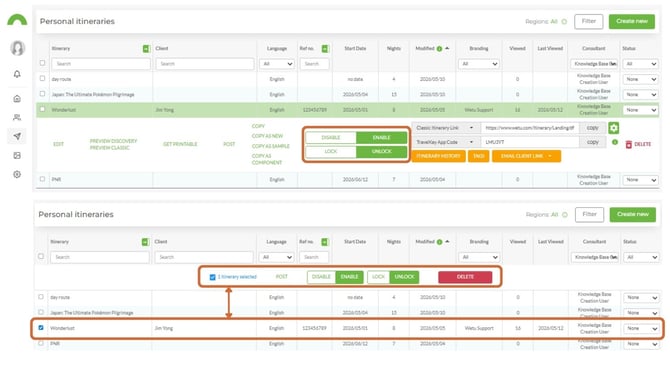
Task: Toggle the select-all checkbox in lower panel filter row
Action: click(x=41, y=256)
